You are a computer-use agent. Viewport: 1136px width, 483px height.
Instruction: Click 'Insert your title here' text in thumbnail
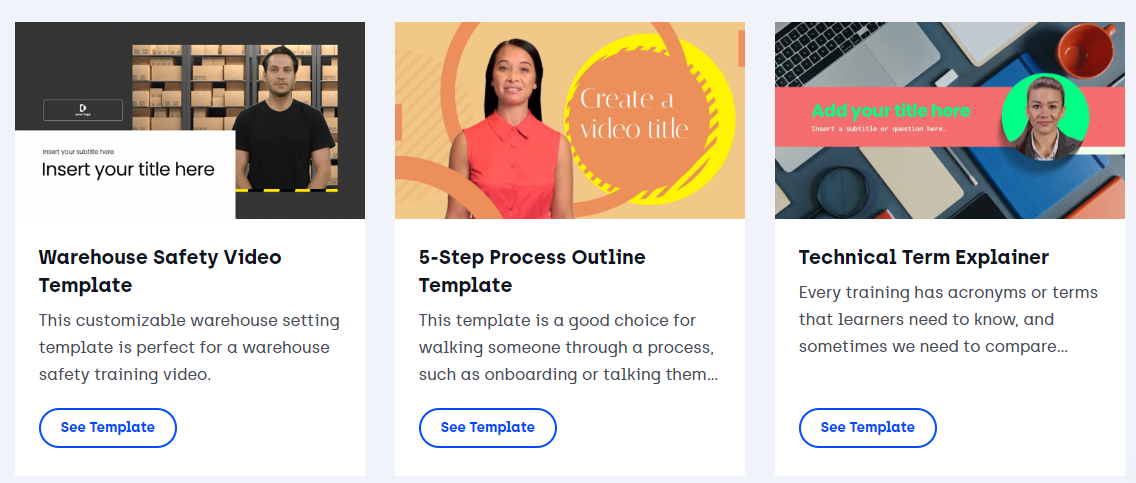(128, 170)
